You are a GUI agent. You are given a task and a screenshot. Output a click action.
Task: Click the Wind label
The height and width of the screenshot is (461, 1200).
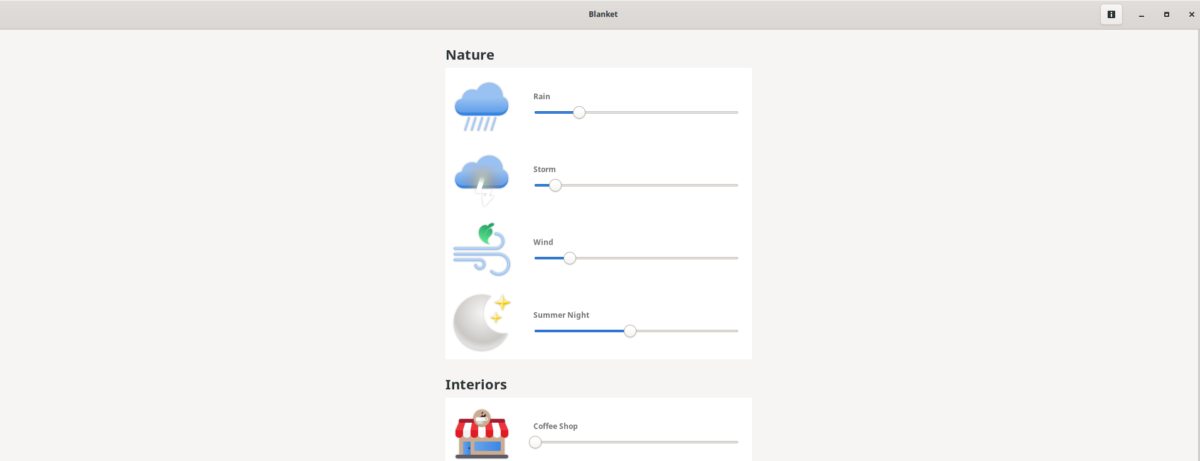point(543,242)
